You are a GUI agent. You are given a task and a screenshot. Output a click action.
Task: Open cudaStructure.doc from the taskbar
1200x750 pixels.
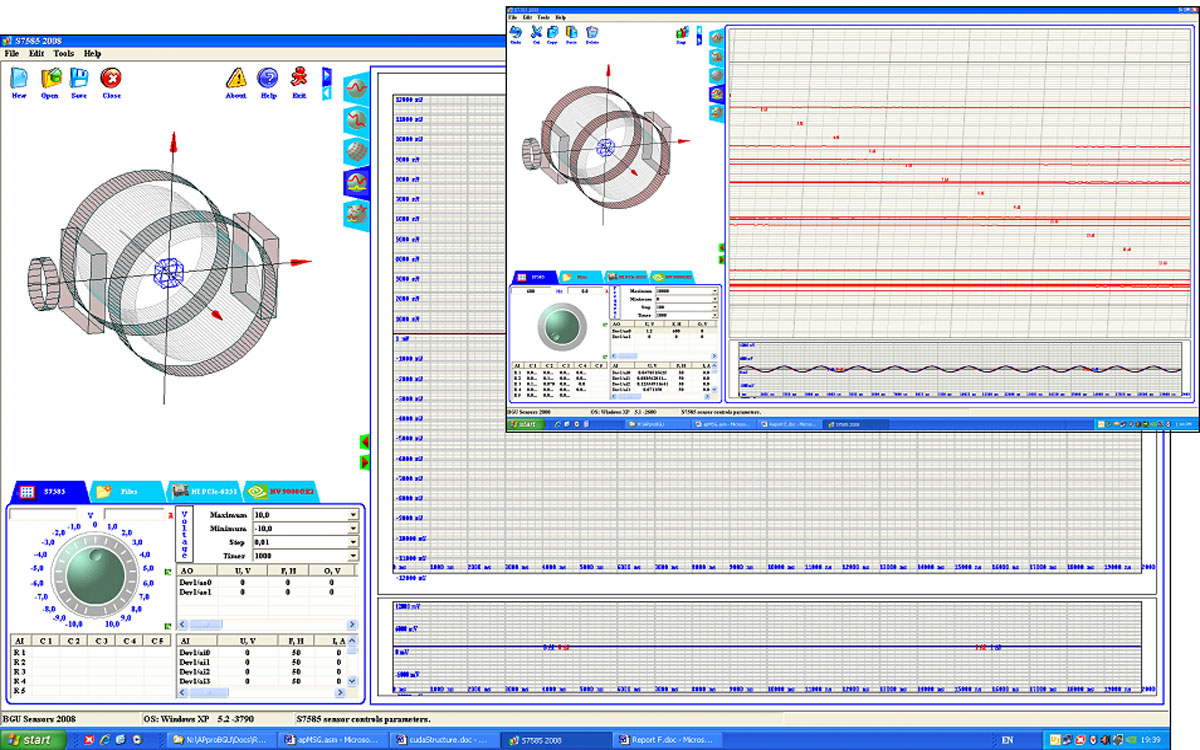pyautogui.click(x=439, y=740)
